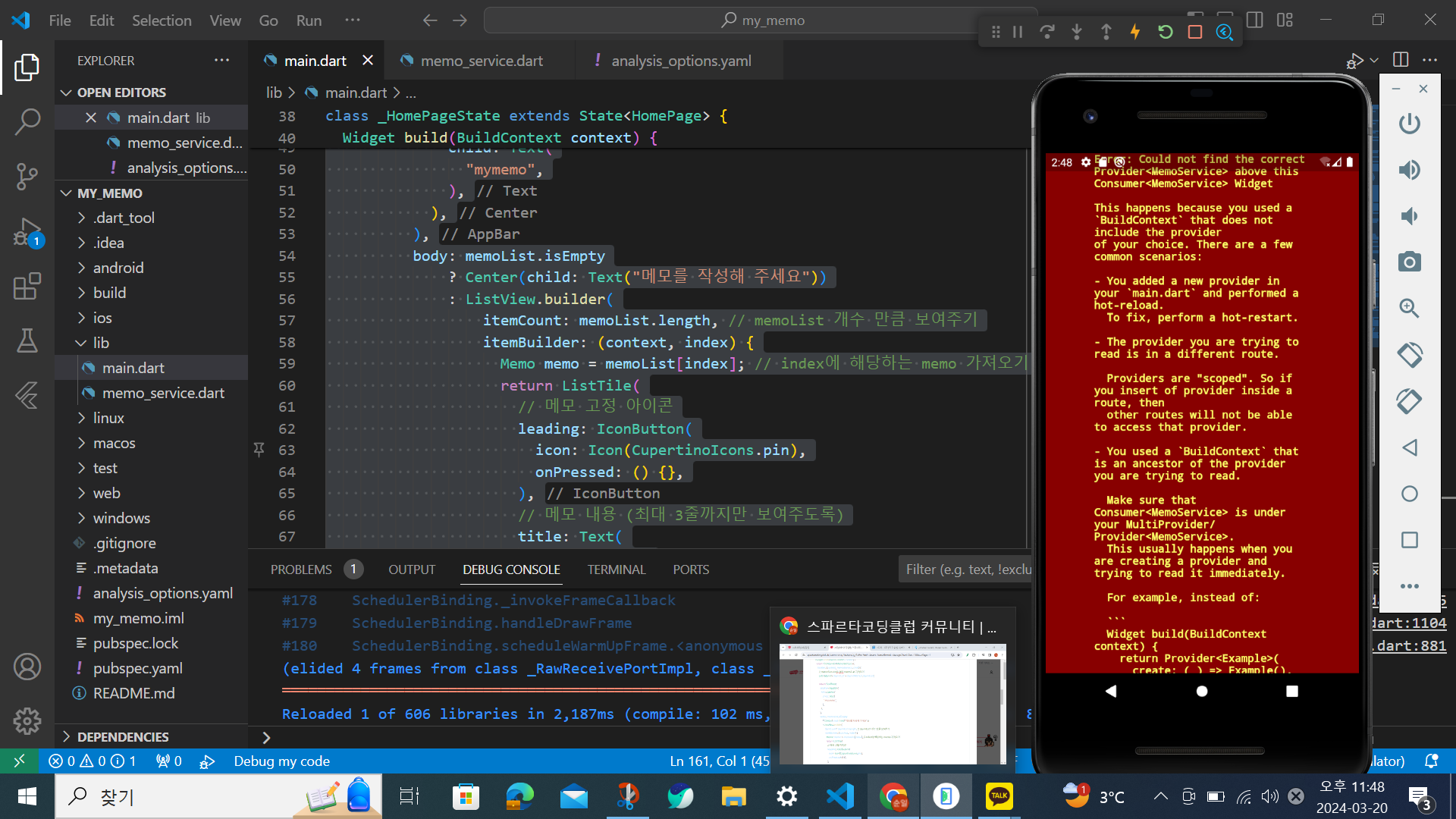Go back in navigation history
The image size is (1456, 819).
[430, 20]
